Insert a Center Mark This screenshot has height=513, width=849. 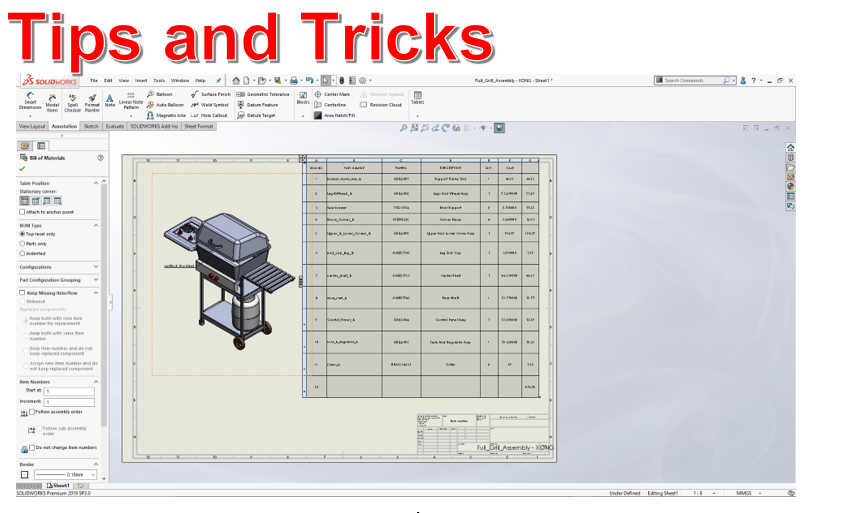[332, 94]
